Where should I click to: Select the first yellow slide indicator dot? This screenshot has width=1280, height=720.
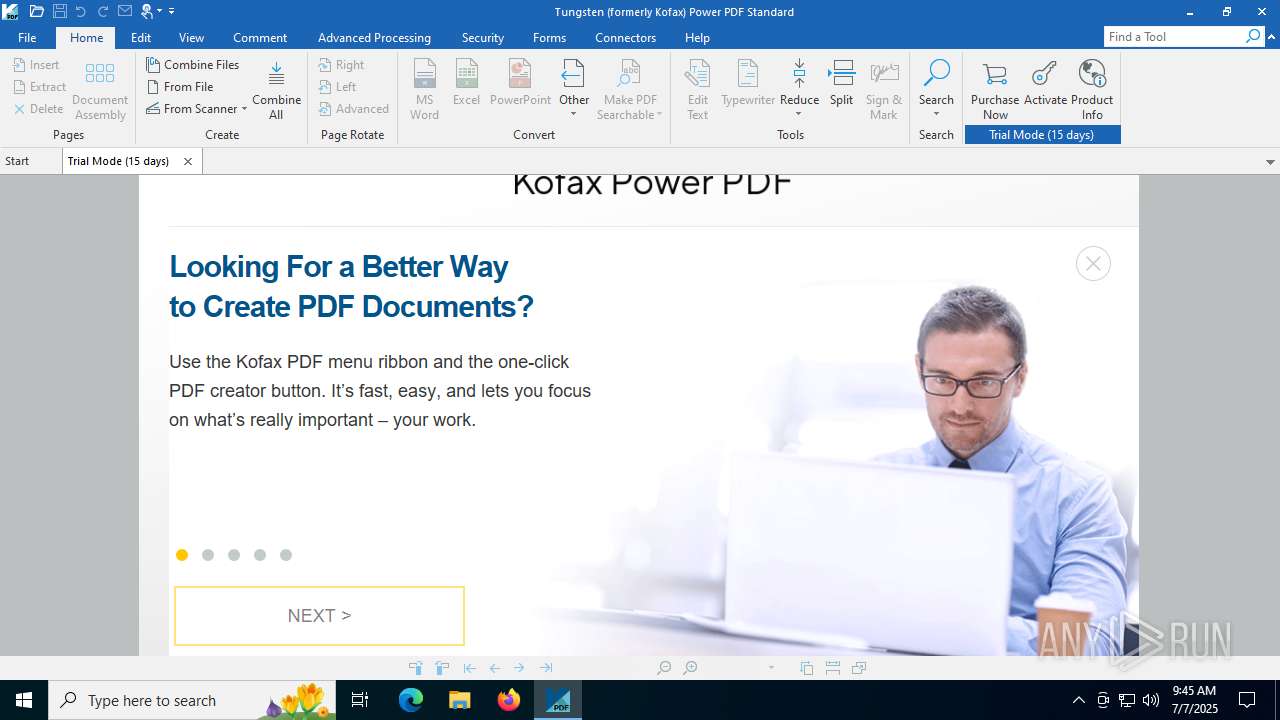click(182, 555)
